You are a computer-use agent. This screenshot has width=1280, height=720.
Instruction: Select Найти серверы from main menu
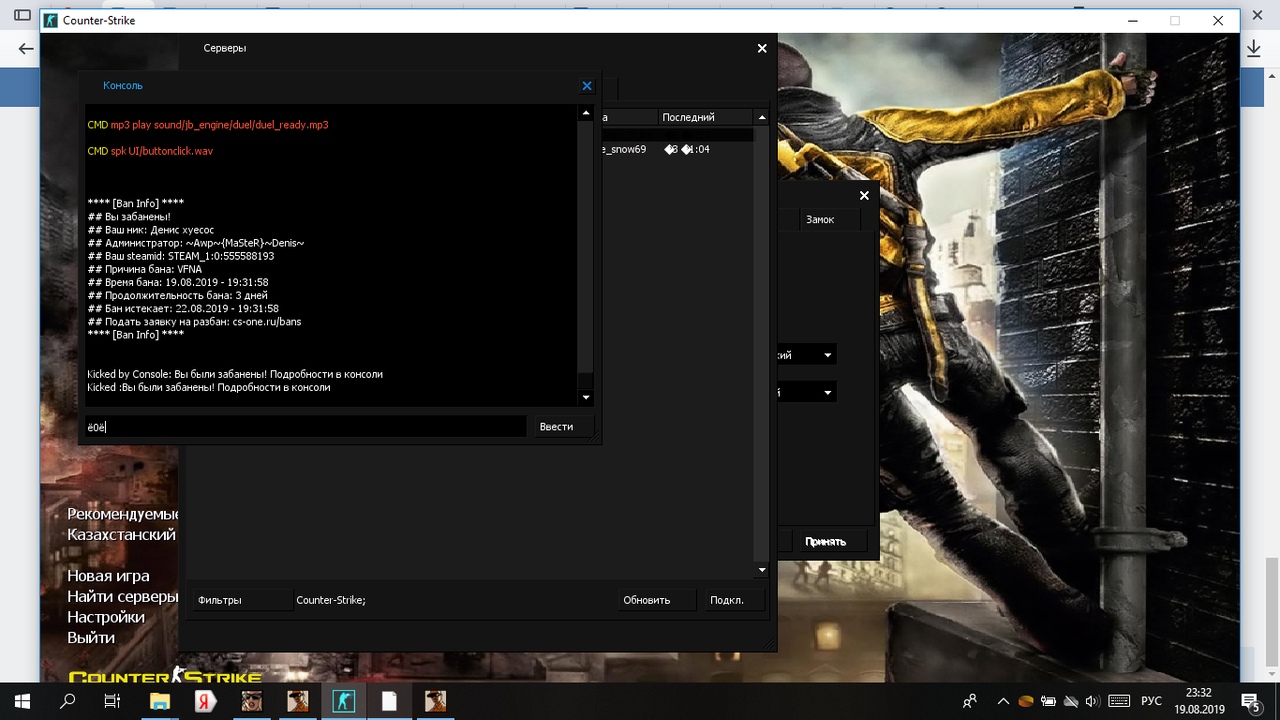pos(122,597)
